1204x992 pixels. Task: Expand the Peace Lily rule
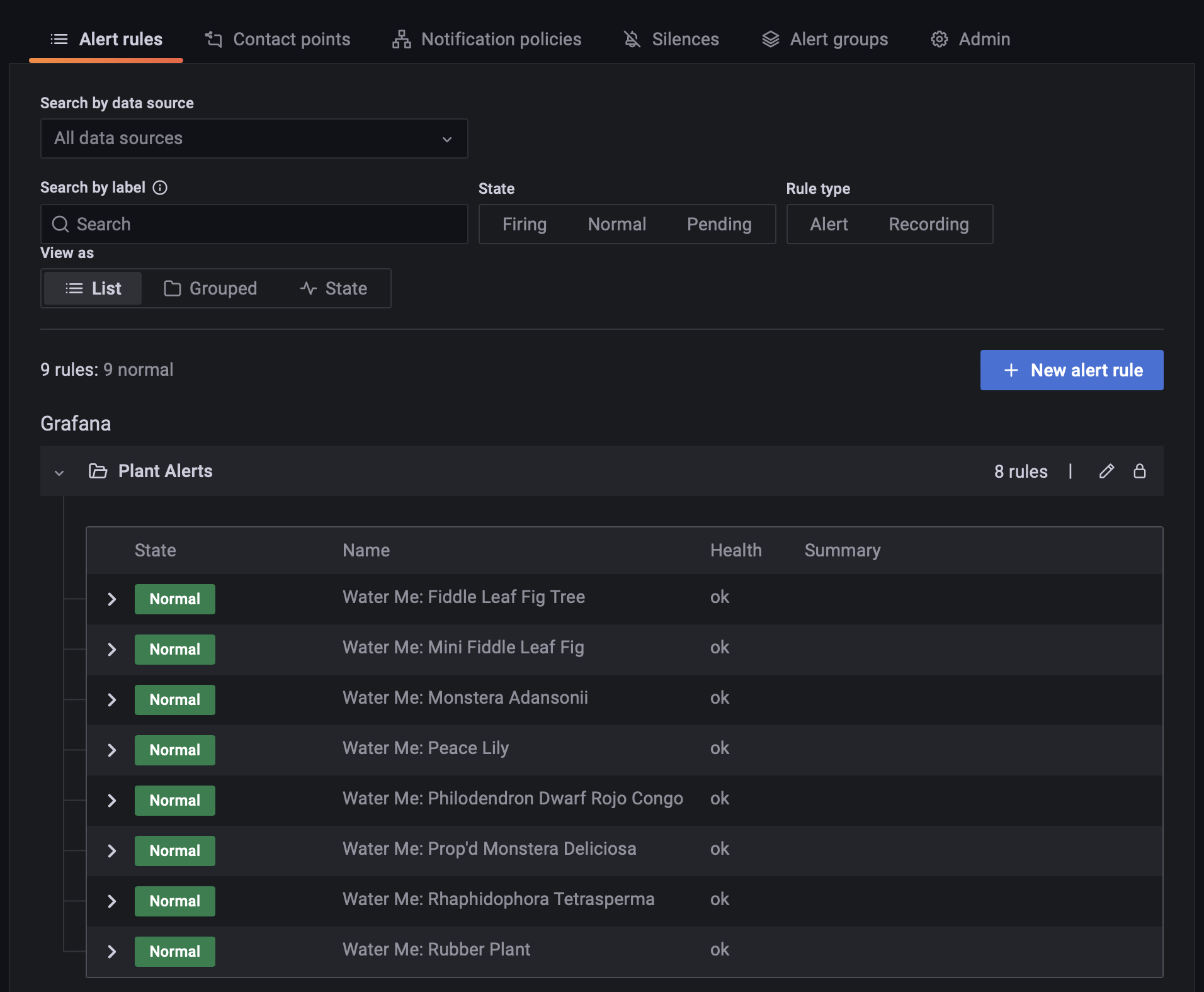click(112, 750)
